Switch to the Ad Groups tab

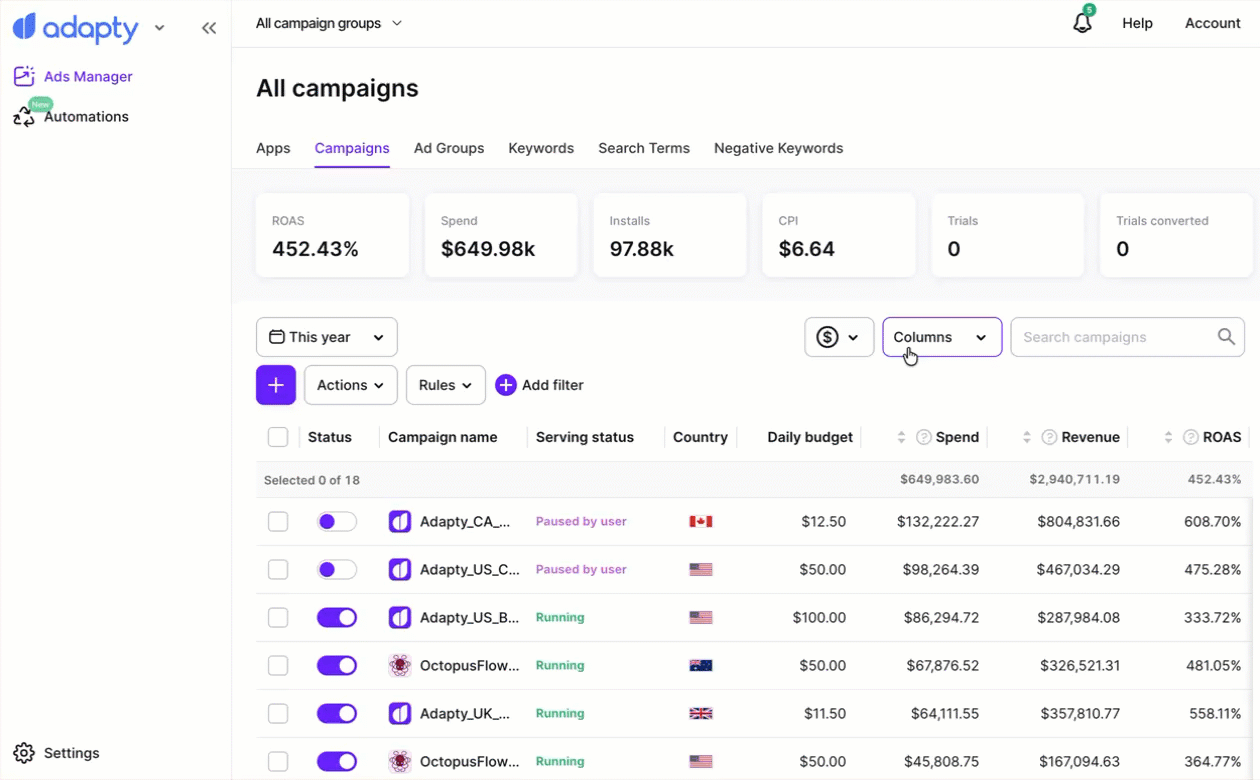click(x=449, y=148)
